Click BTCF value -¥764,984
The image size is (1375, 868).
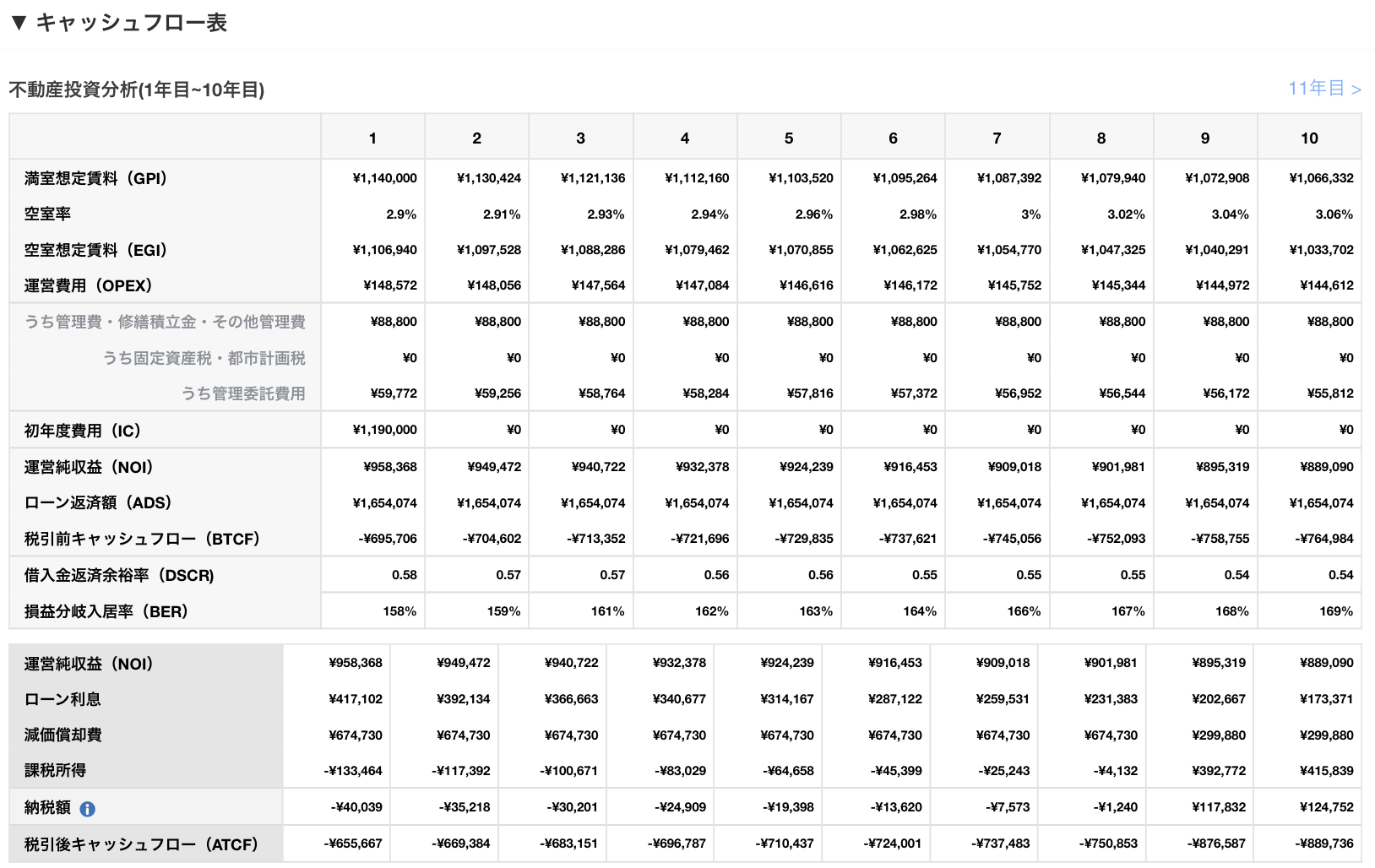pyautogui.click(x=1324, y=539)
